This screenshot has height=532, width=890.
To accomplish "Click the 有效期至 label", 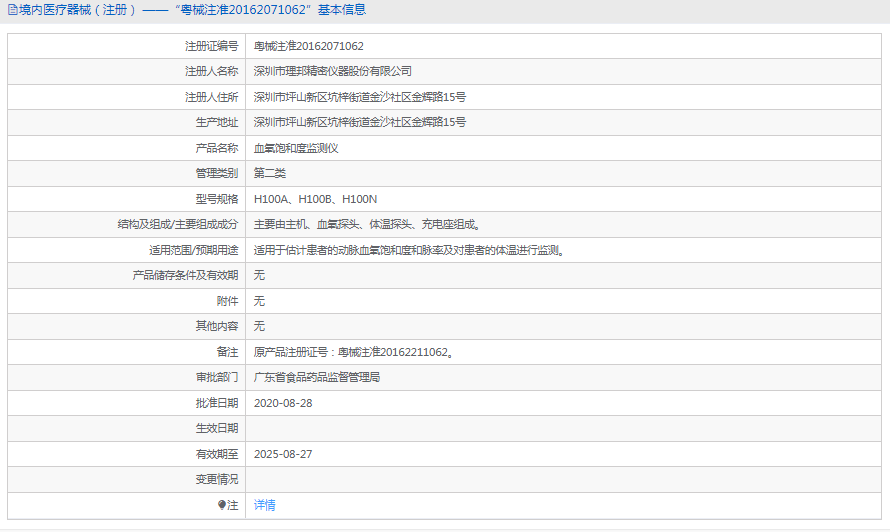I will coord(217,454).
